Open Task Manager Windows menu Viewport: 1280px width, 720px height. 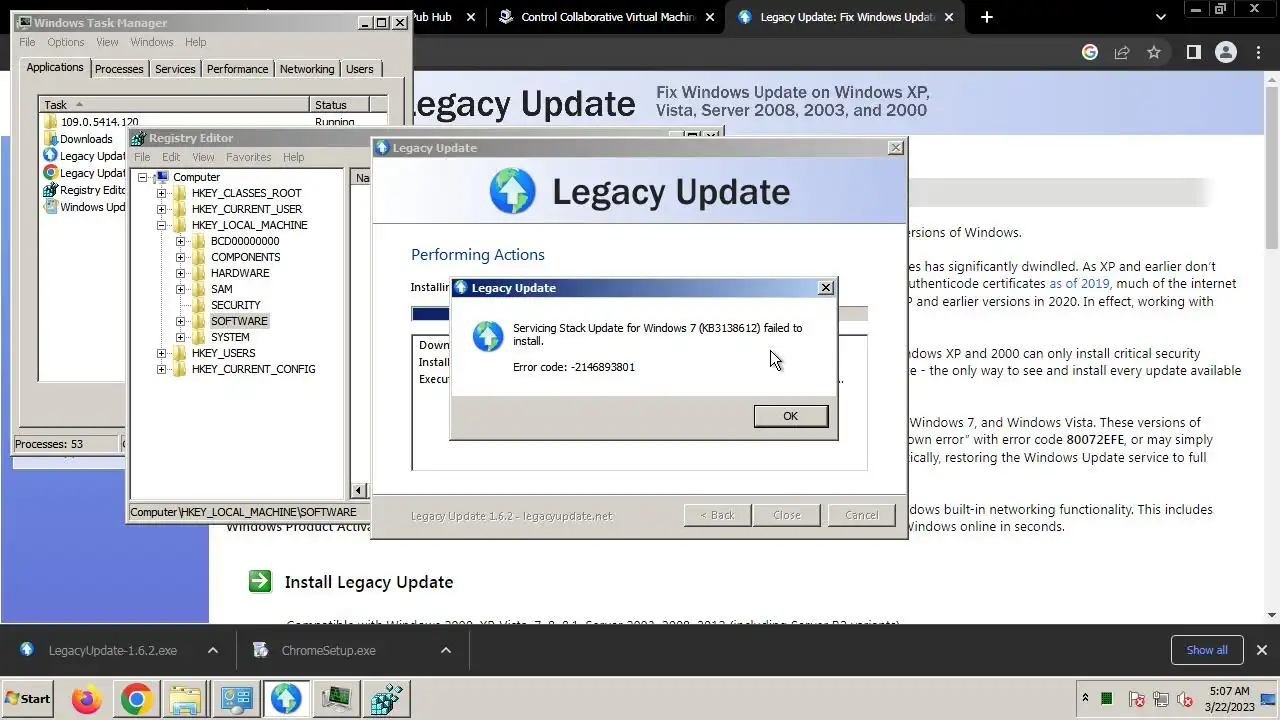click(152, 42)
